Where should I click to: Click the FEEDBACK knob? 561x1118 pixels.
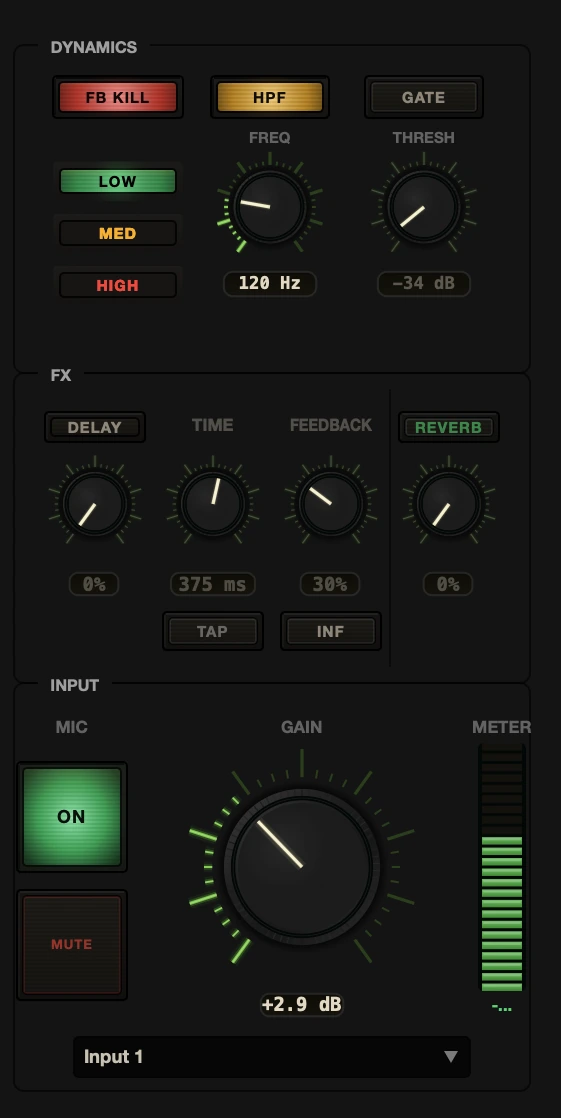(331, 503)
